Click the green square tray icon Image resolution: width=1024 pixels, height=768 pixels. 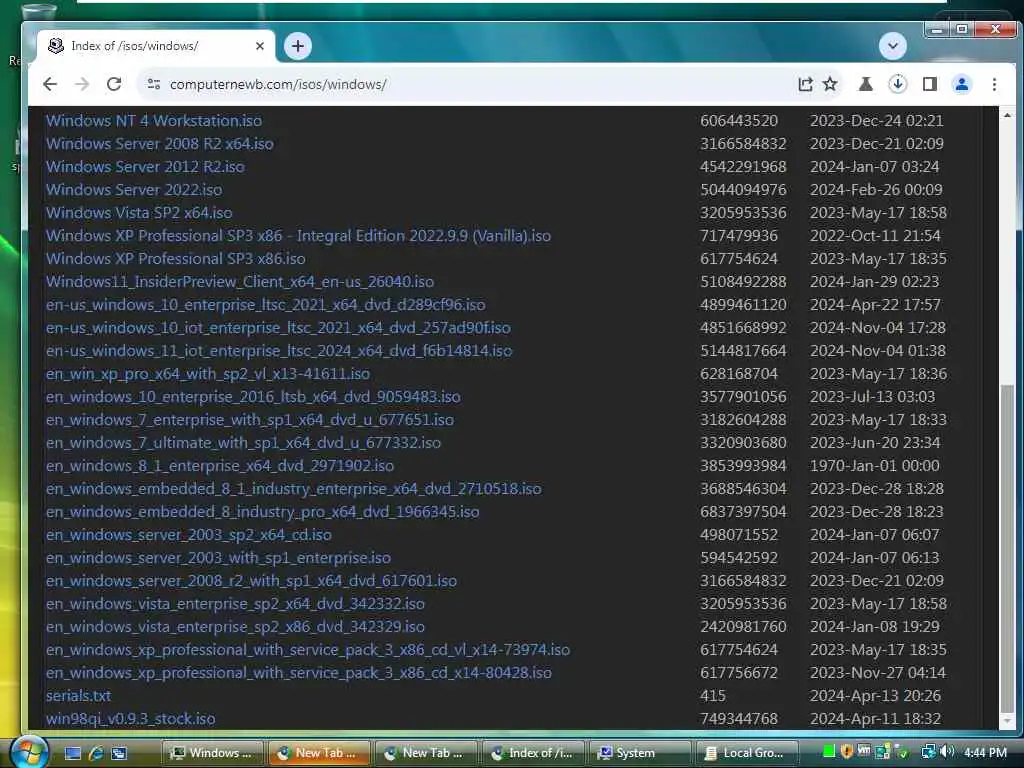pyautogui.click(x=829, y=752)
